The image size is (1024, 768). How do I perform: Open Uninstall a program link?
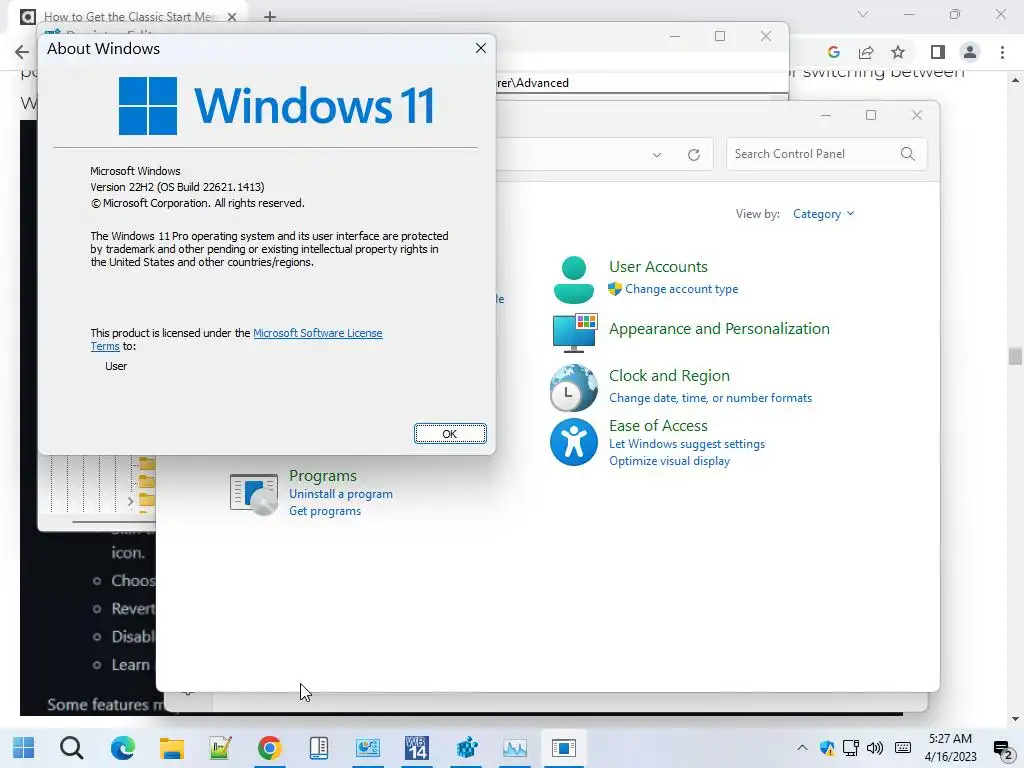pos(341,494)
